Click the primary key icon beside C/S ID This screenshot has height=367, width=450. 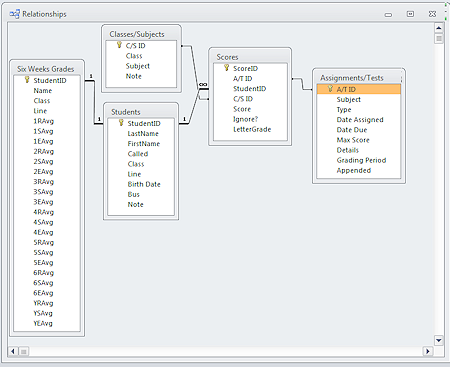point(119,45)
